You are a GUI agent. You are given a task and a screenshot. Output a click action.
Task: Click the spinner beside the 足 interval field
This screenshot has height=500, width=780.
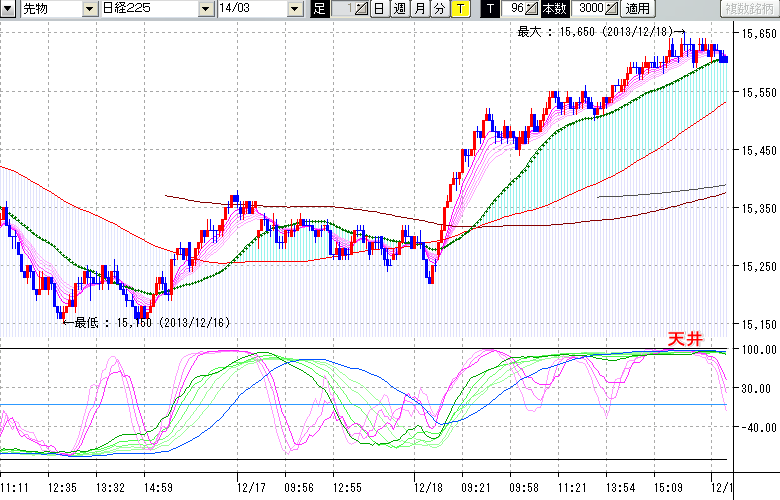pyautogui.click(x=361, y=9)
